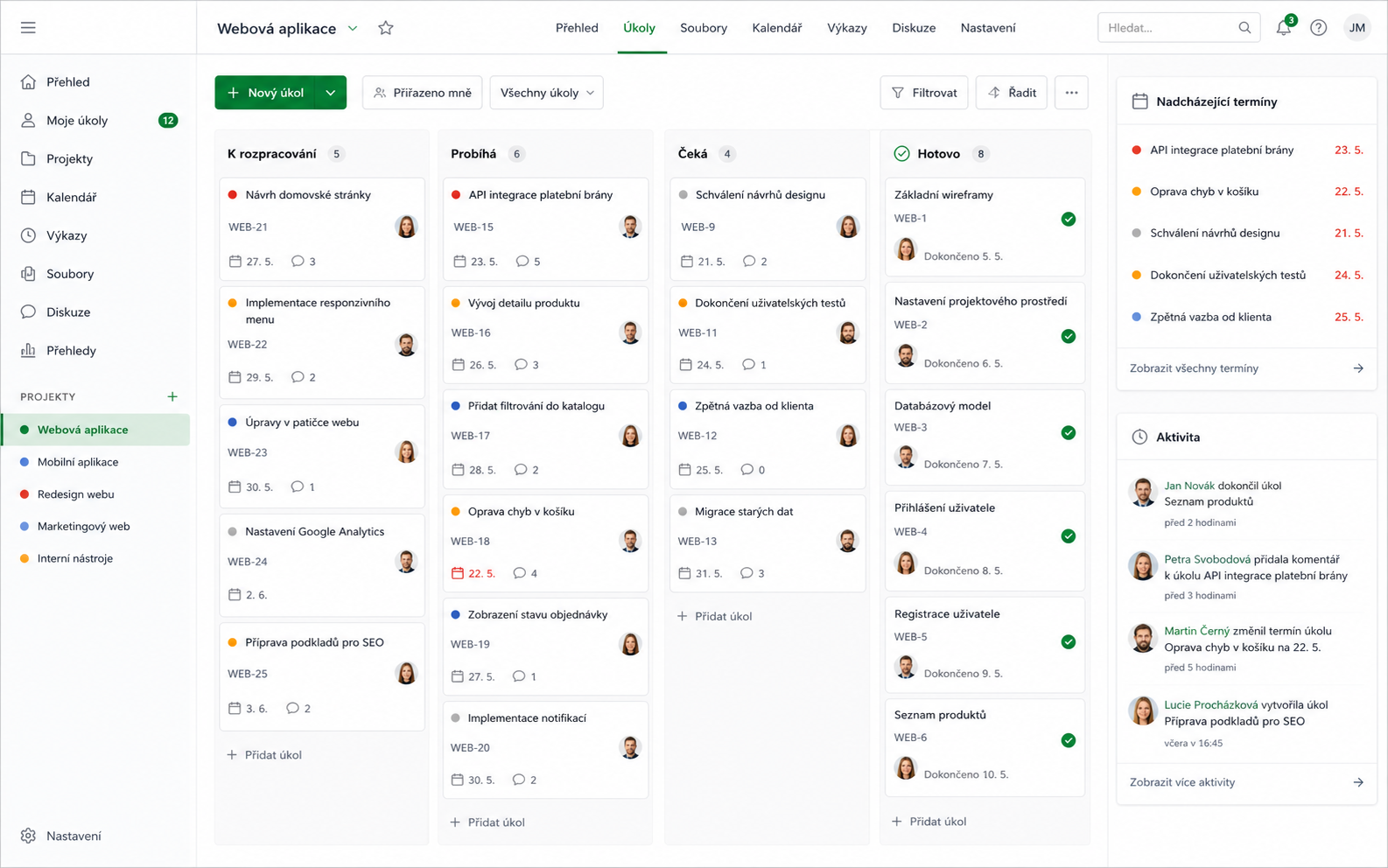Open the notifications bell icon
This screenshot has height=868, width=1388.
[1283, 28]
